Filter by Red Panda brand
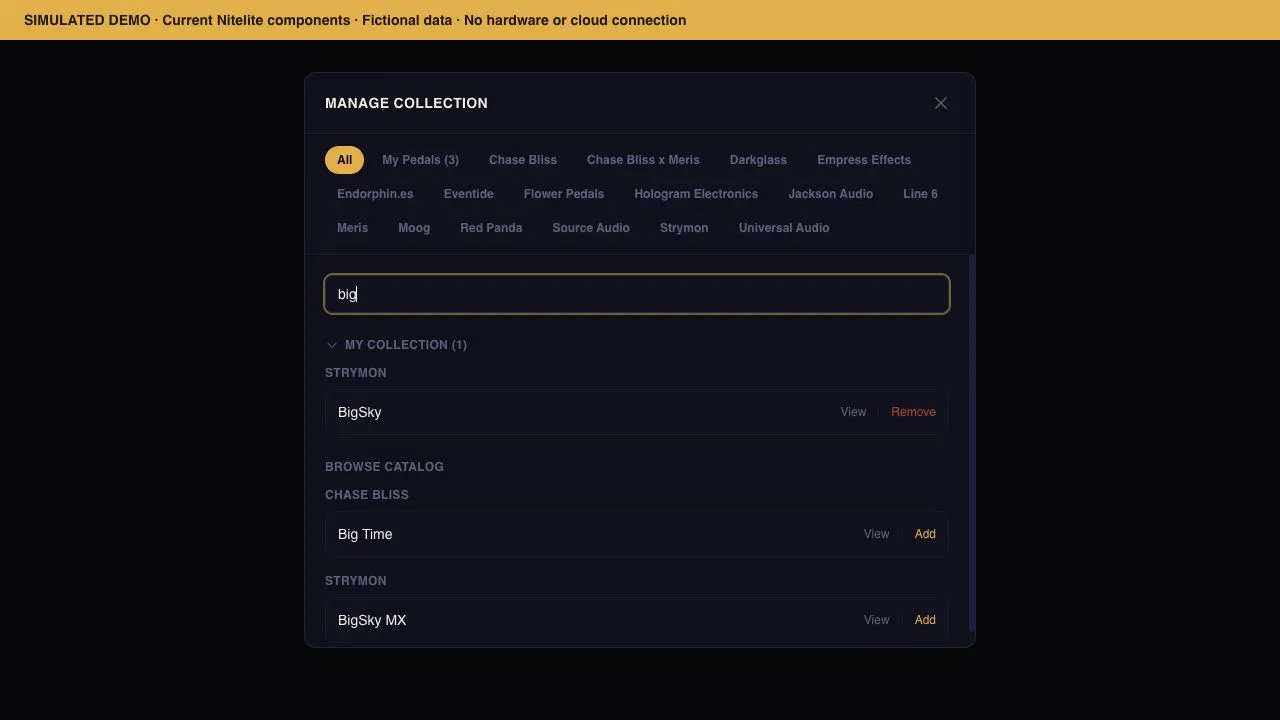 [x=491, y=228]
